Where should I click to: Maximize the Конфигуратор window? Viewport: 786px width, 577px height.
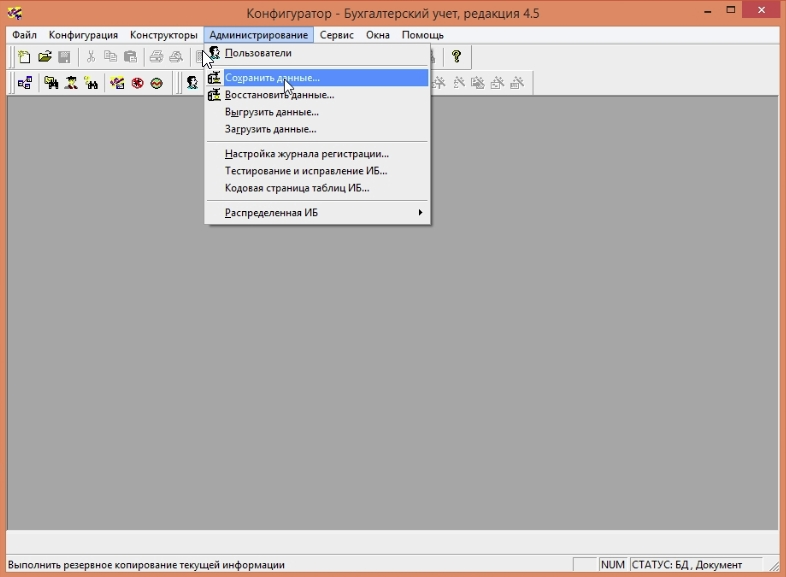tap(731, 11)
